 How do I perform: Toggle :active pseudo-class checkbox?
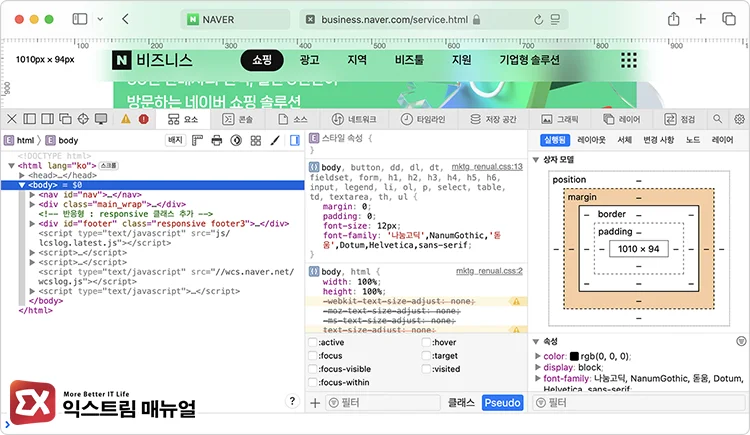click(x=313, y=342)
